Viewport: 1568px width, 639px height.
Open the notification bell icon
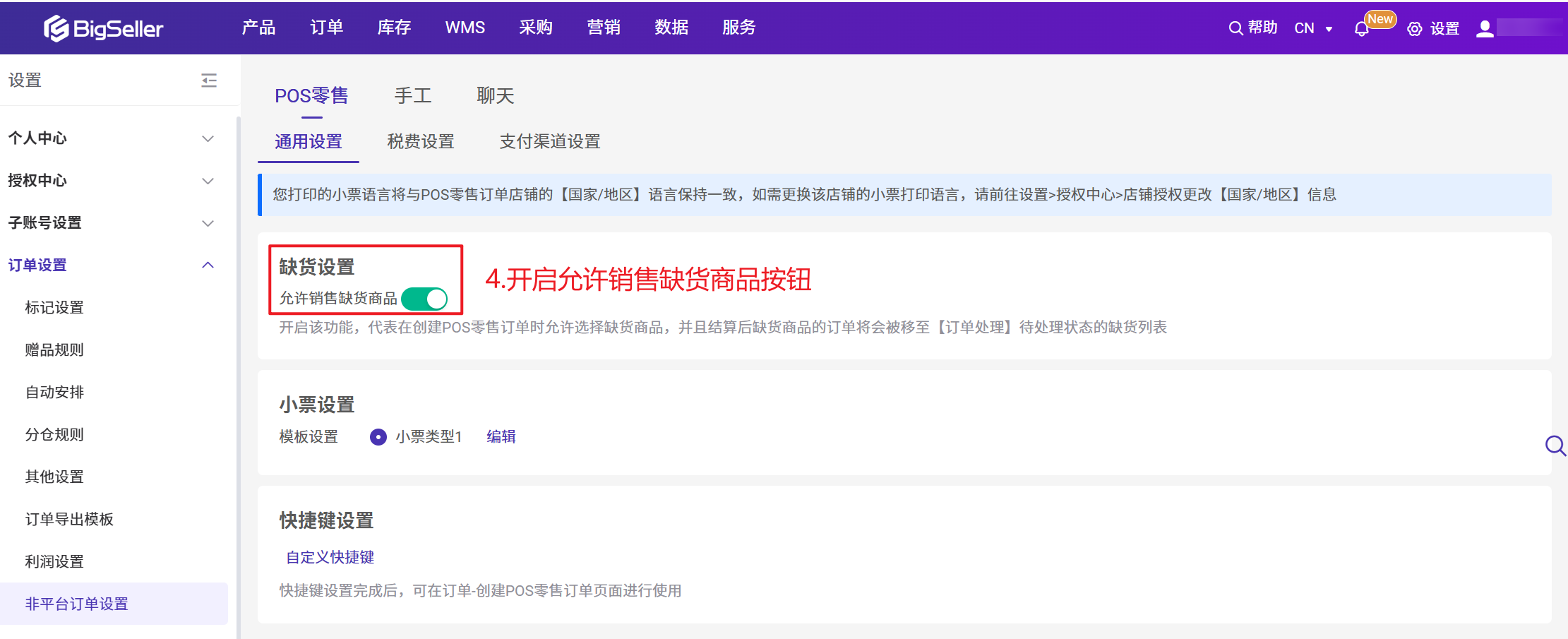(1361, 29)
